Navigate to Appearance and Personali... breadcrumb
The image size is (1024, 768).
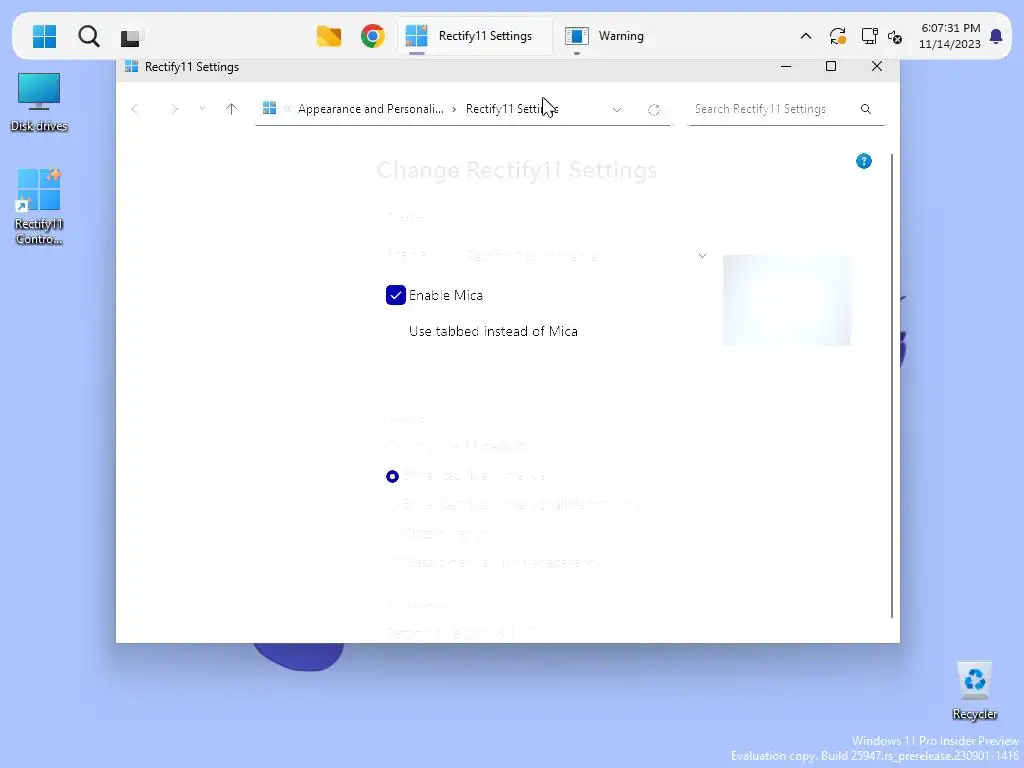pyautogui.click(x=370, y=109)
